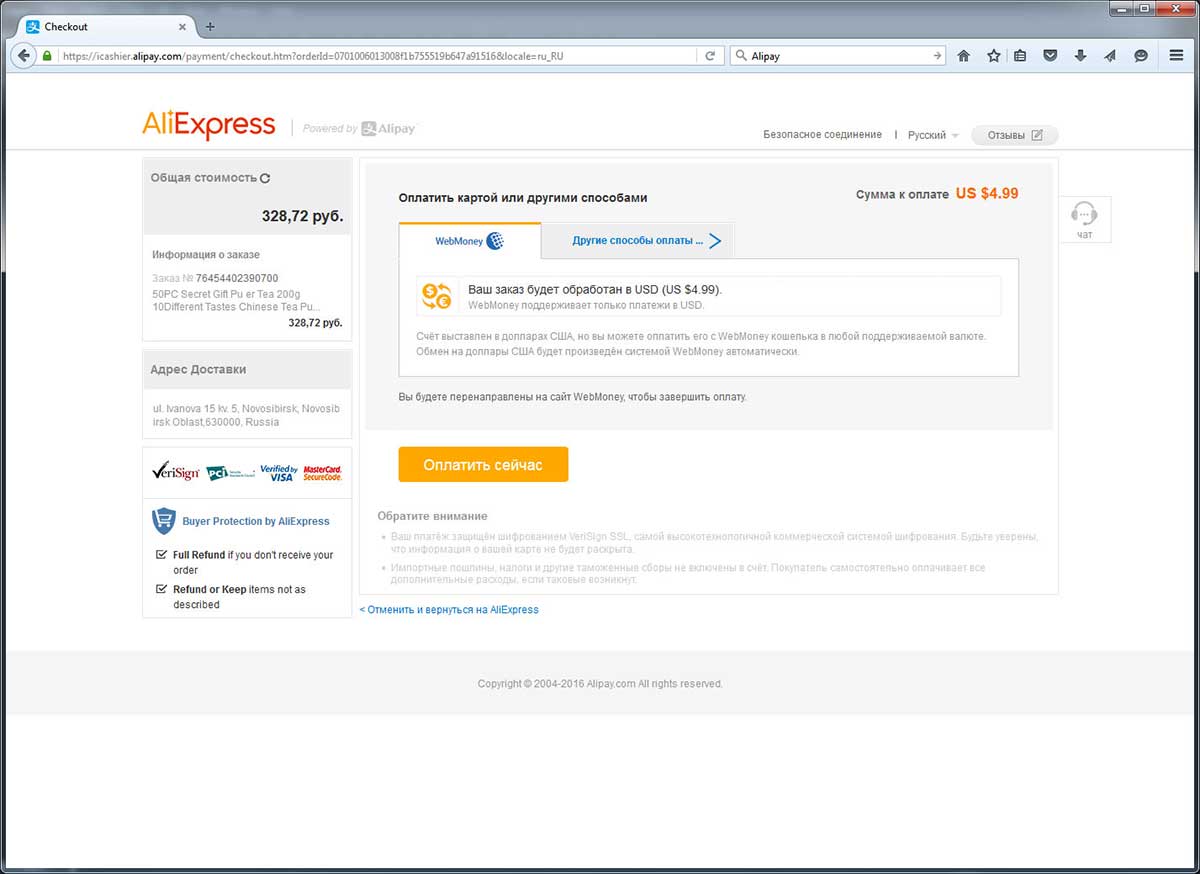Click the Оплатить картой или другими способами heading
1200x874 pixels.
(x=523, y=198)
